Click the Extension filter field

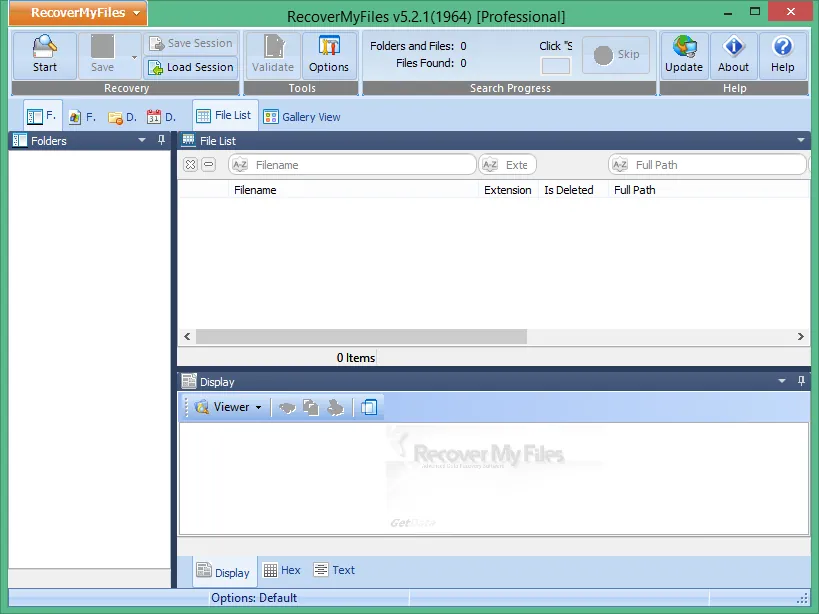pos(507,165)
